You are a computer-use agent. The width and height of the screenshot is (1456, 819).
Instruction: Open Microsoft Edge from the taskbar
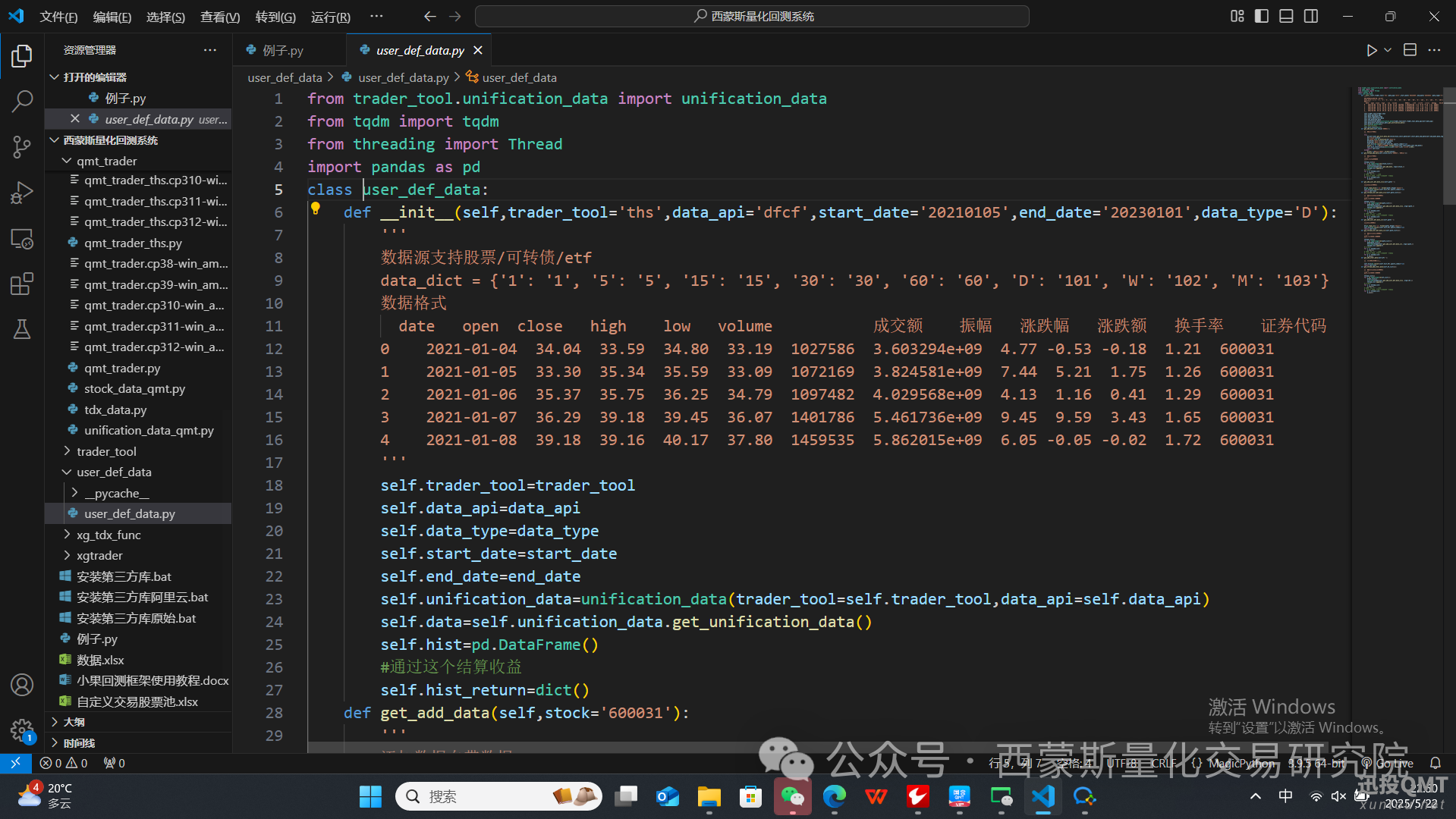(835, 796)
